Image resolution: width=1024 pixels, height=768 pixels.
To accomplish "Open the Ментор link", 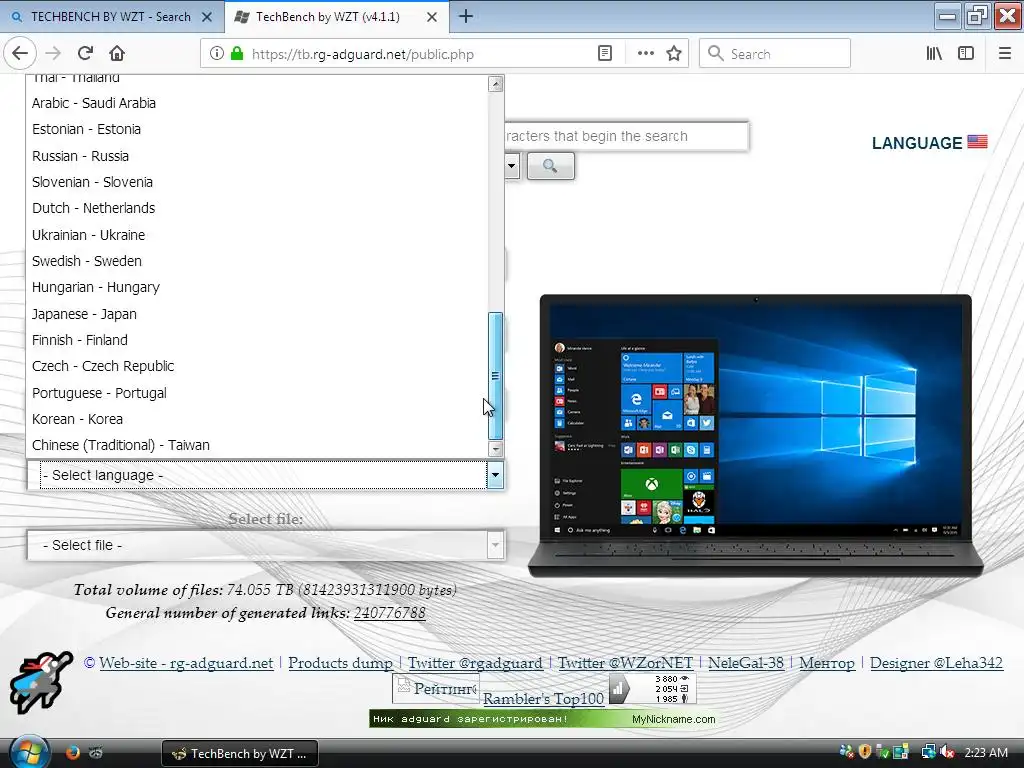I will [x=827, y=663].
